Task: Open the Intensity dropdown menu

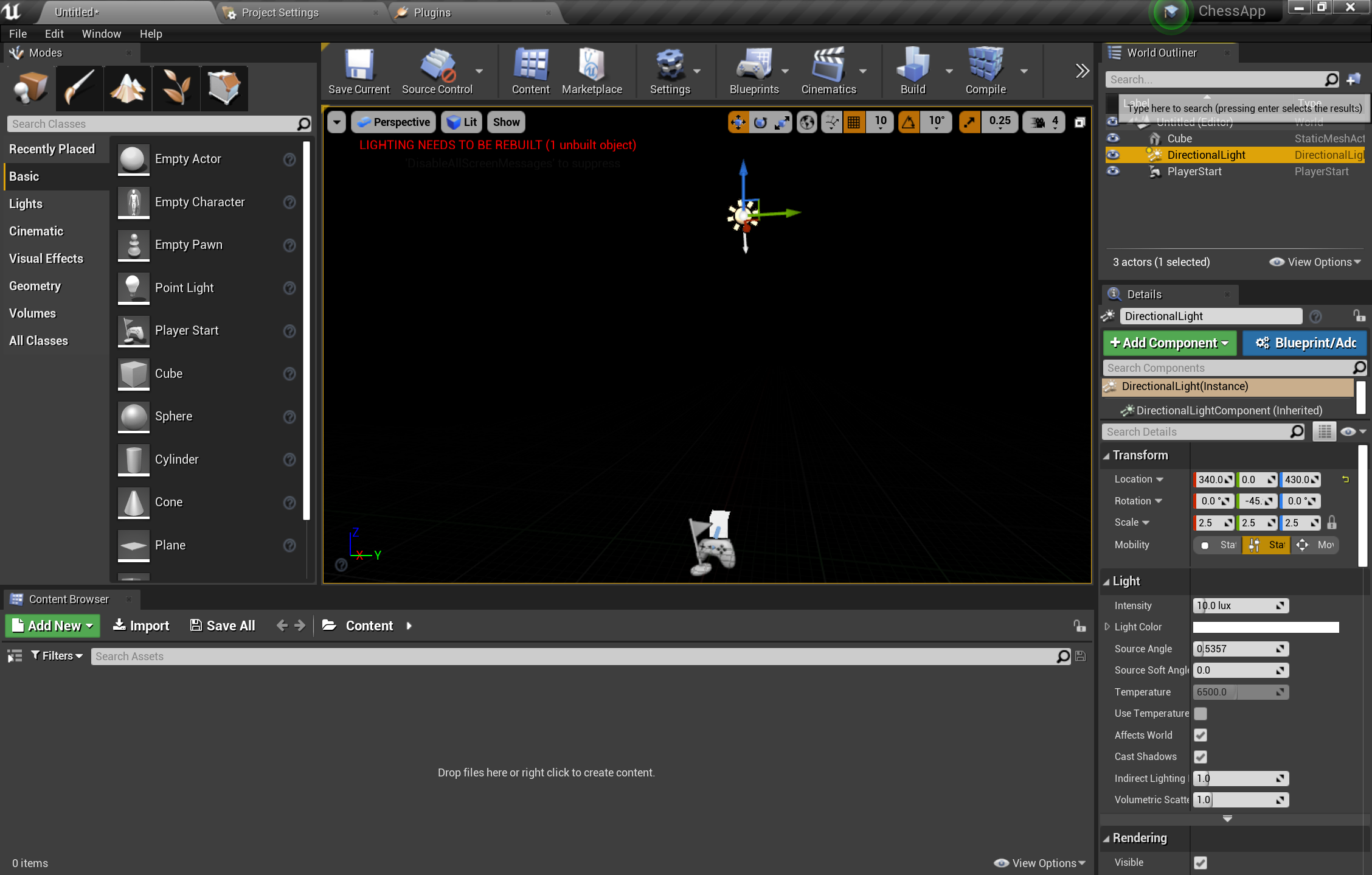Action: pos(1280,605)
